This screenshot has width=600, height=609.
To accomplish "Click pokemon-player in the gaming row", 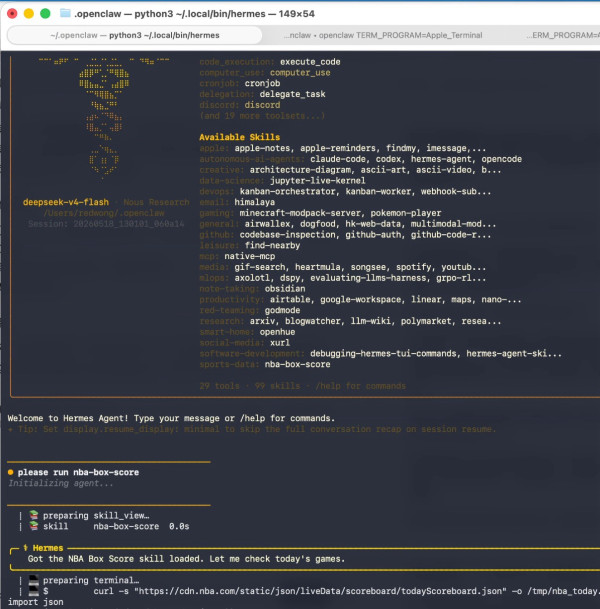I will click(x=406, y=213).
